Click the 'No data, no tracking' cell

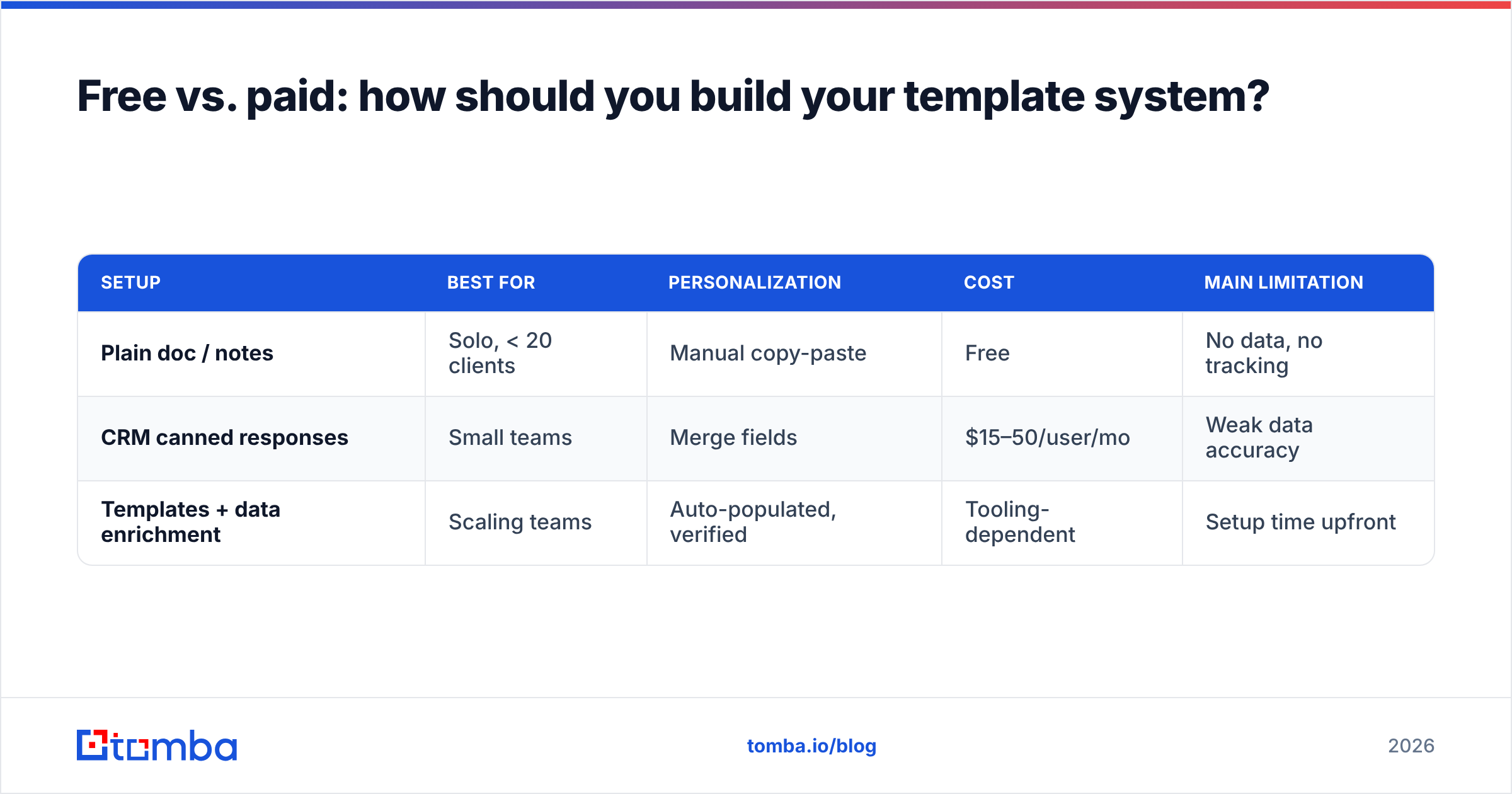(1309, 354)
